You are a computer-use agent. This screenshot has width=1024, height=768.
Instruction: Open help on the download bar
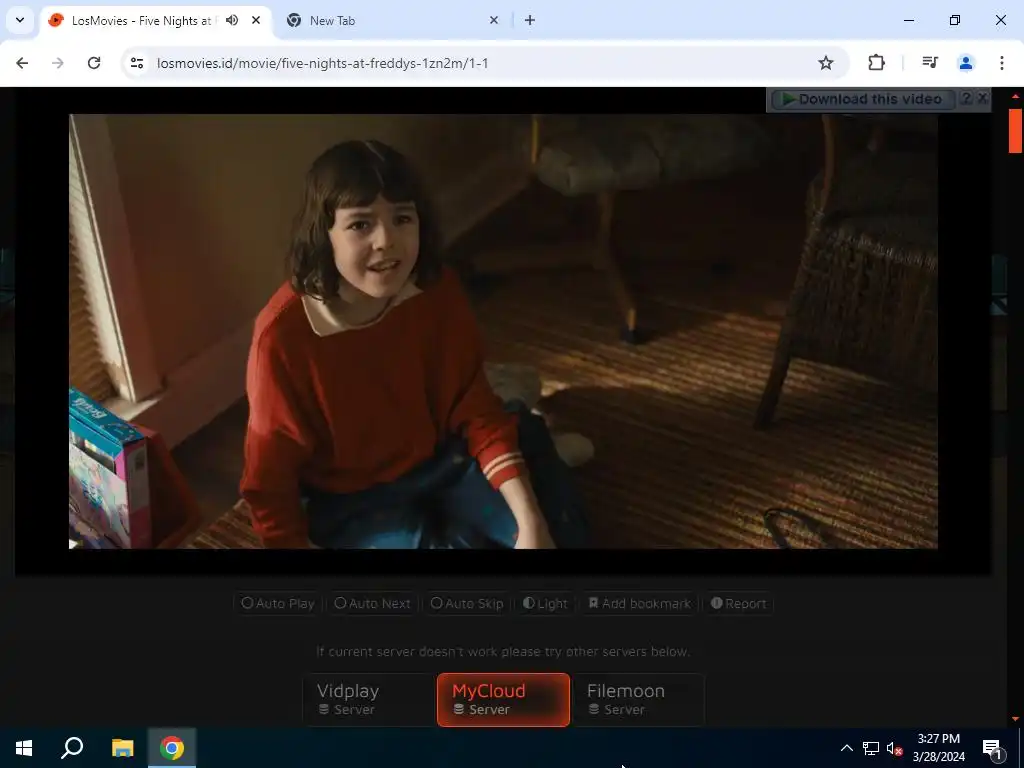(x=966, y=99)
